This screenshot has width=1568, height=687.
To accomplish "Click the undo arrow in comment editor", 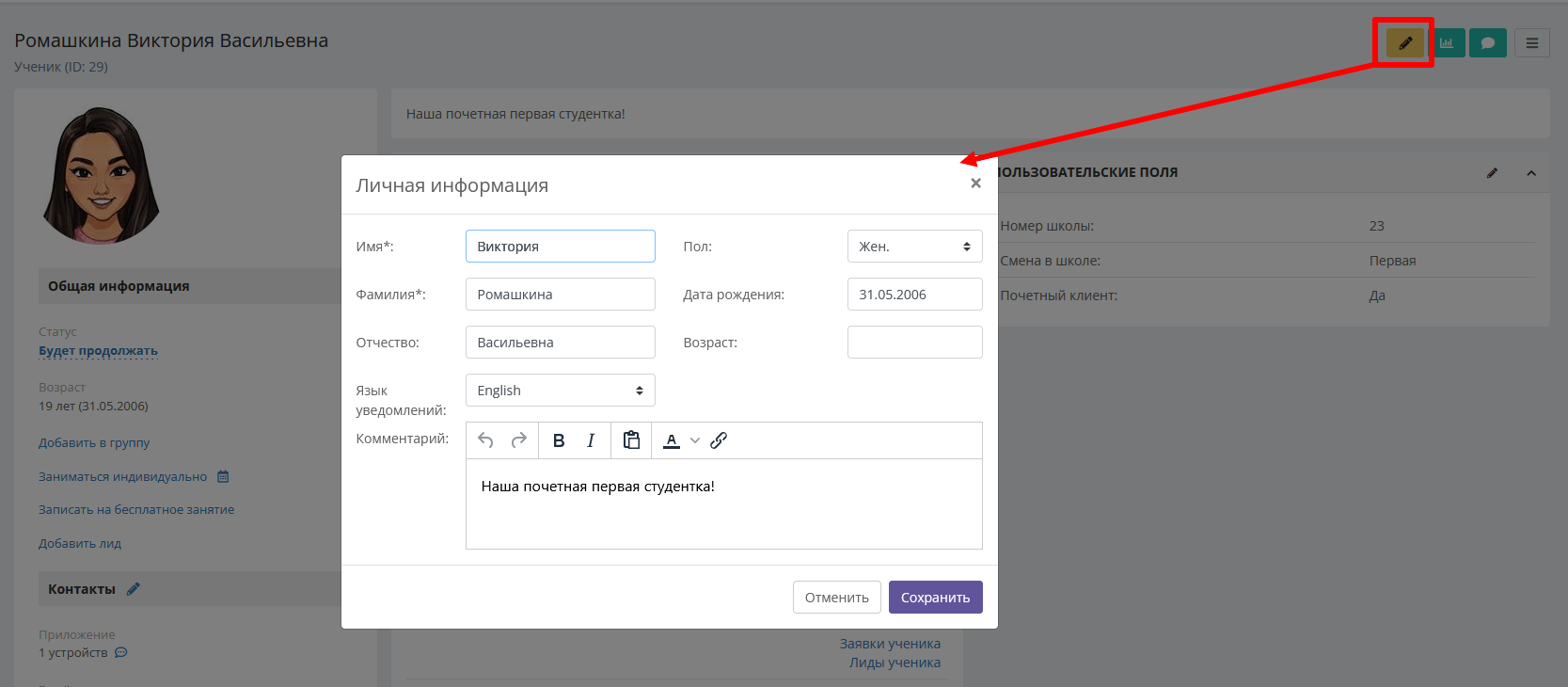I will click(x=485, y=440).
